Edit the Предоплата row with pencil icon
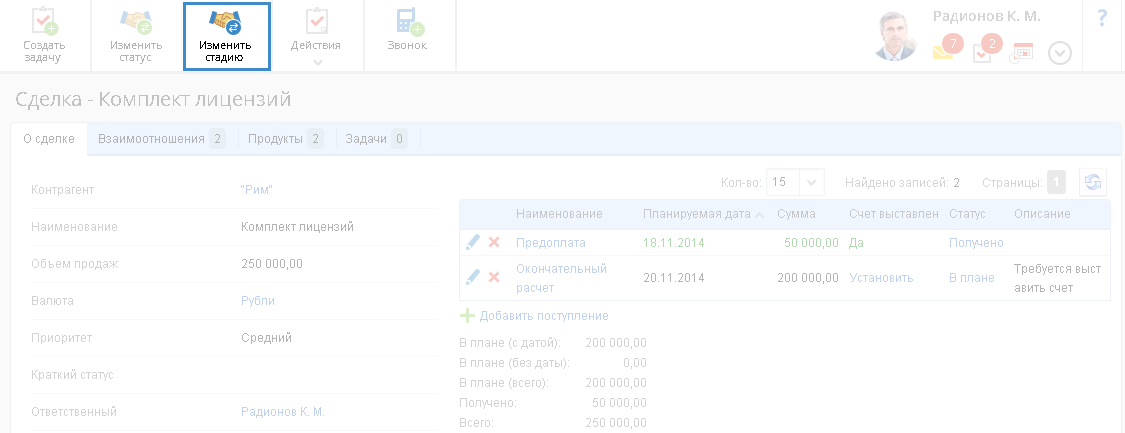Screen dimensions: 1125x433 coord(473,243)
